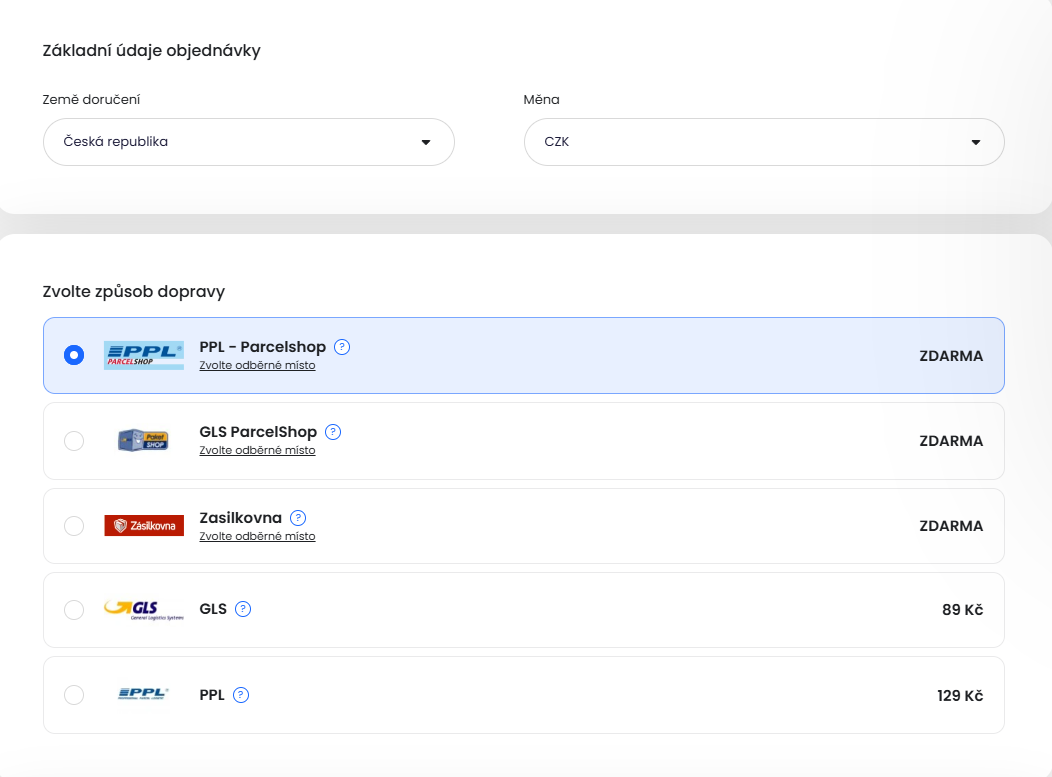Click the PPL Parcelshop logo
Viewport: 1052px width, 777px height.
tap(144, 355)
